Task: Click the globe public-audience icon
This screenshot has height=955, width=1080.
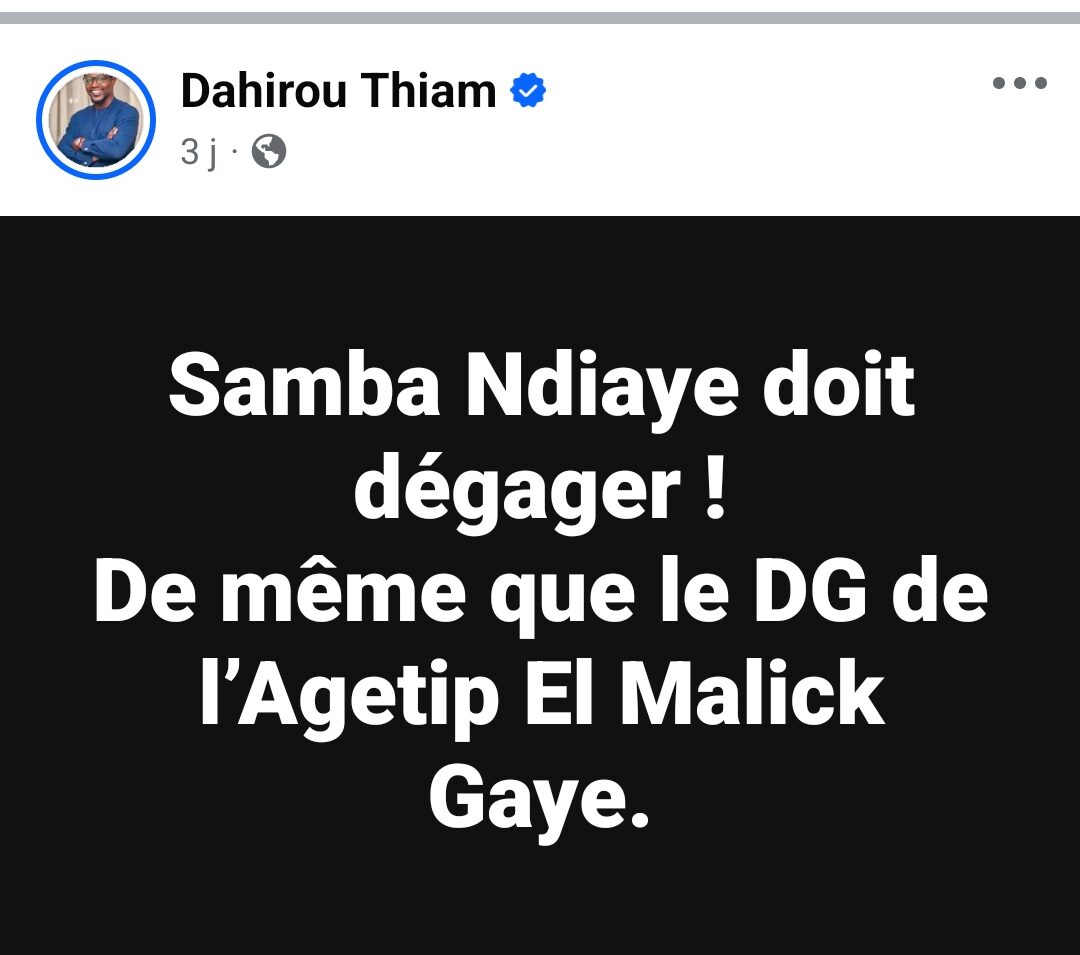Action: tap(269, 151)
